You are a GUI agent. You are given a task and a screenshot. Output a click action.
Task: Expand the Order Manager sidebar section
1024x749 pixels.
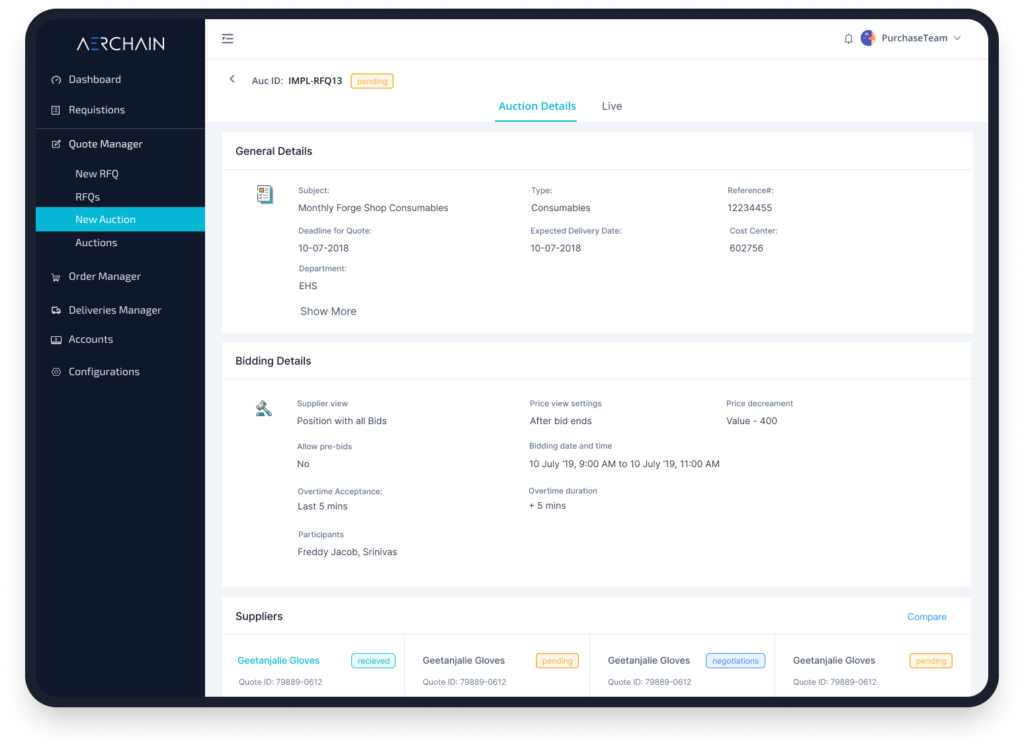104,277
